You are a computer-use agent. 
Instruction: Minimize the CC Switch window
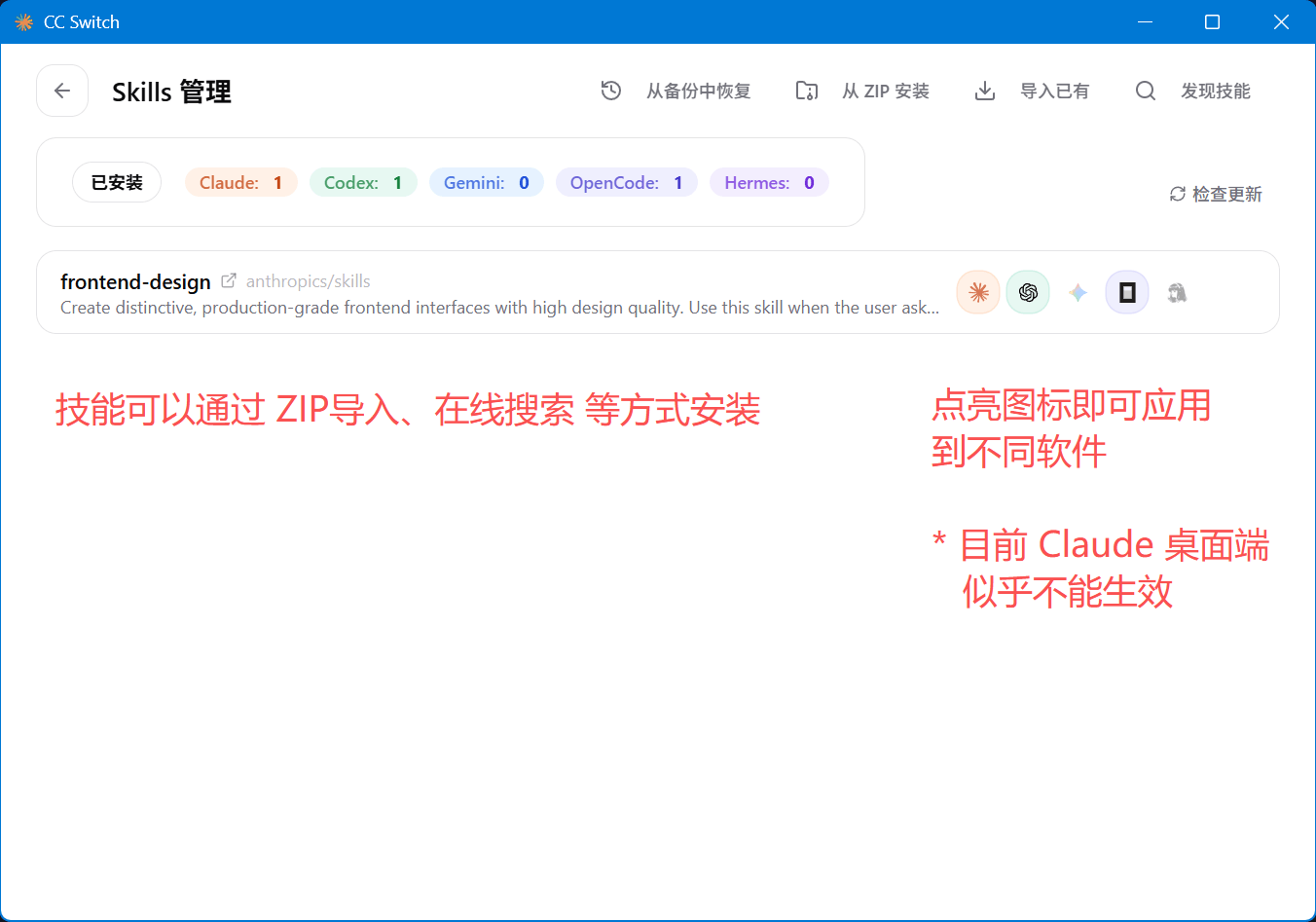(x=1145, y=21)
